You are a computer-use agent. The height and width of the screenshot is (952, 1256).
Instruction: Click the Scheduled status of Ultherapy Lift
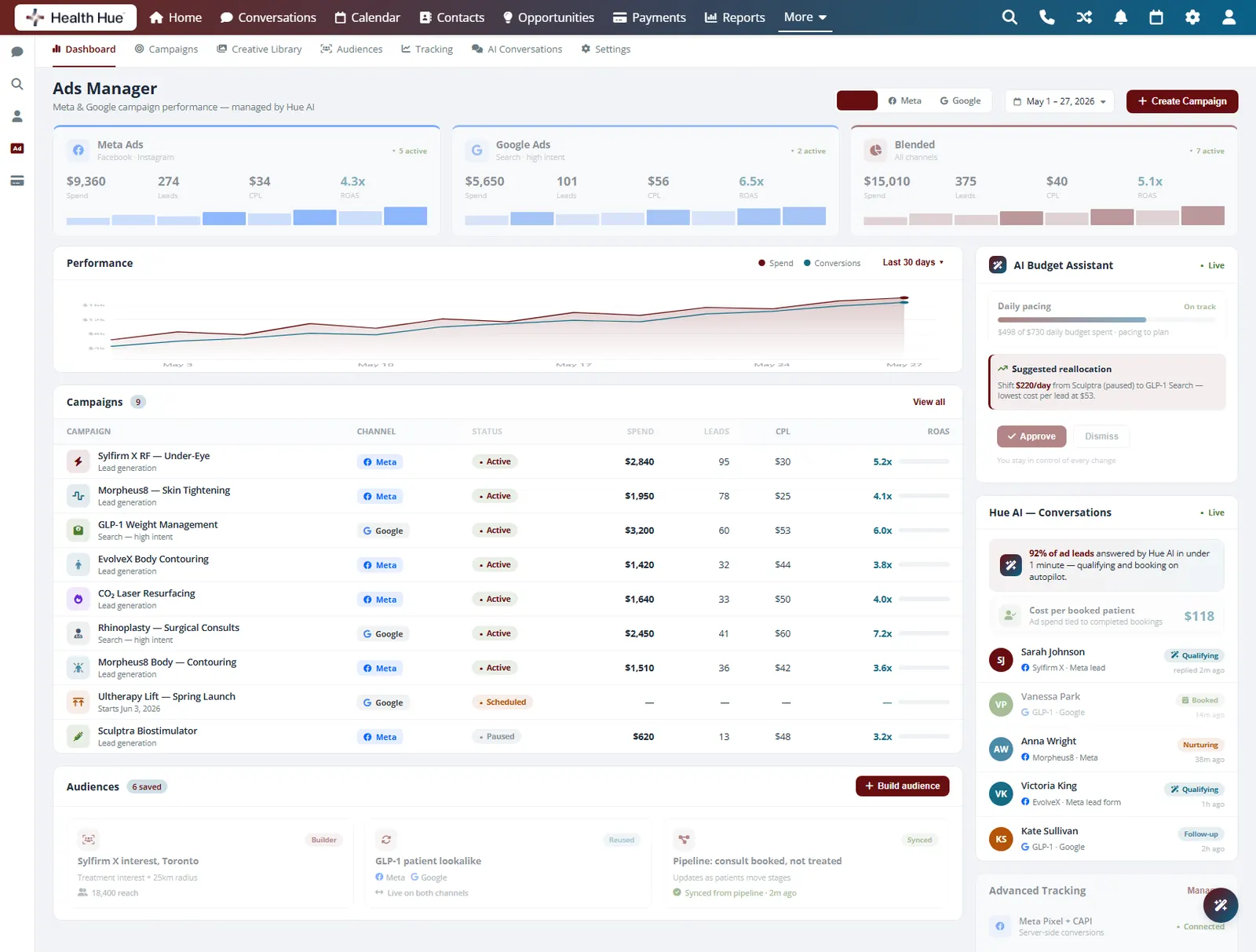click(x=502, y=702)
